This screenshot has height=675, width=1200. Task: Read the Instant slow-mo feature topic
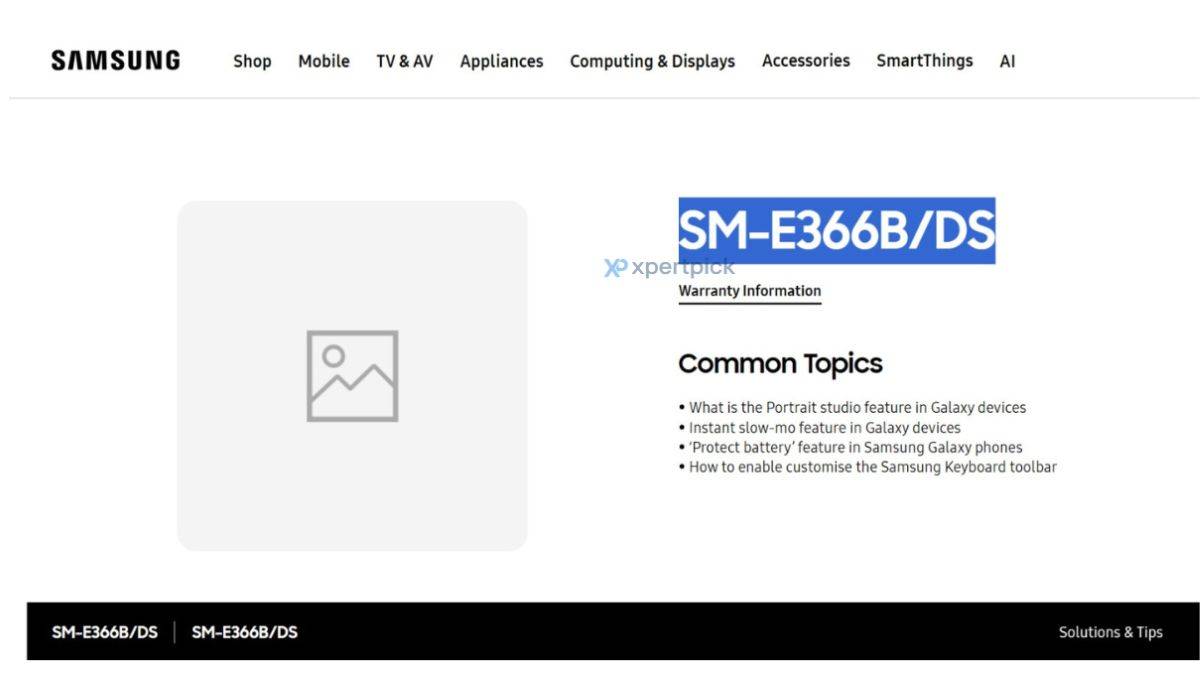click(824, 427)
